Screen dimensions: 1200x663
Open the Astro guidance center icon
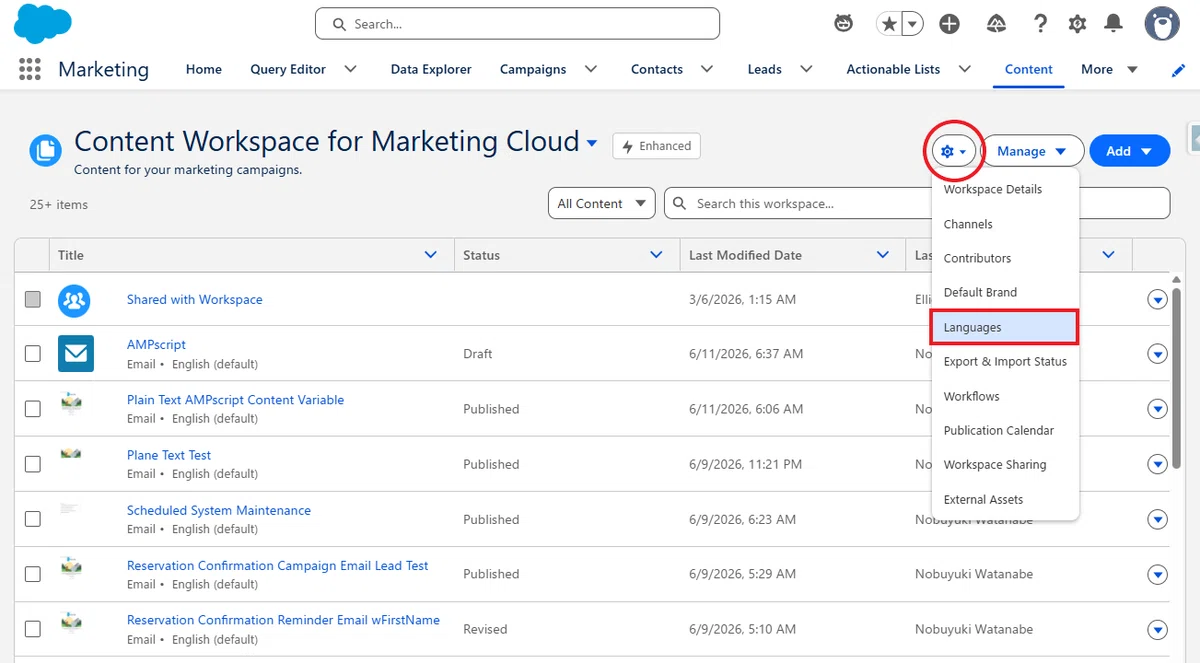844,24
